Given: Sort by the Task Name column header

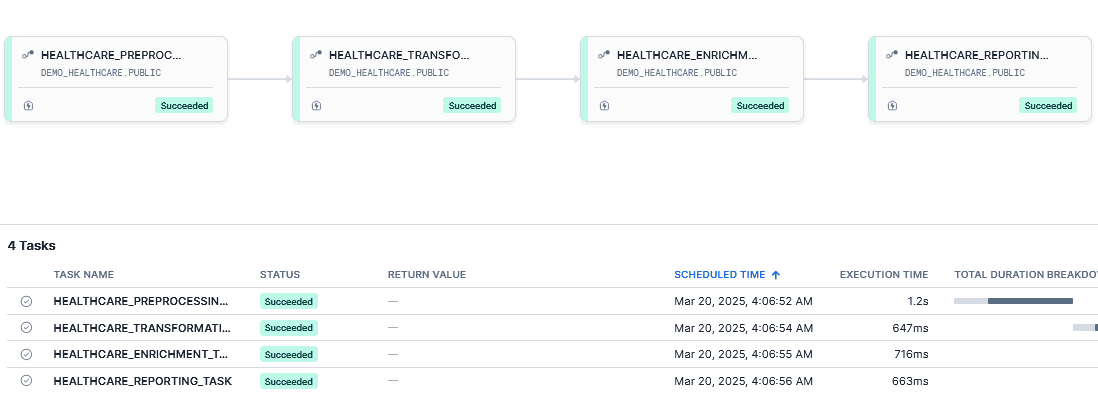Looking at the screenshot, I should tap(83, 274).
